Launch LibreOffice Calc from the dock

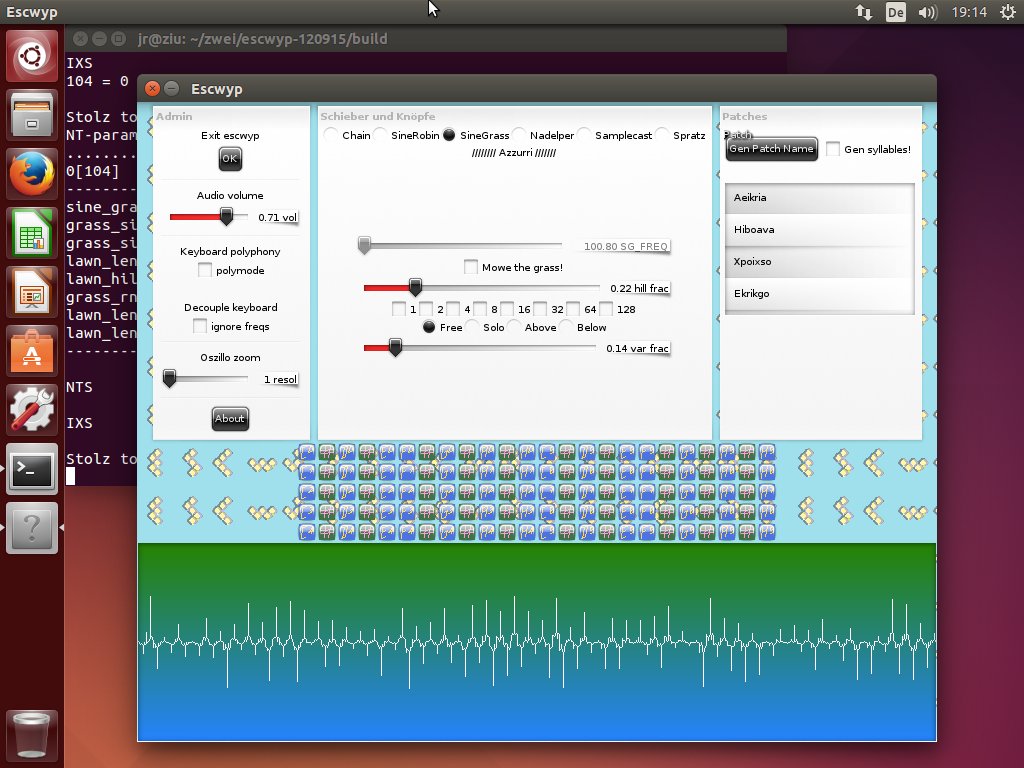click(x=32, y=236)
